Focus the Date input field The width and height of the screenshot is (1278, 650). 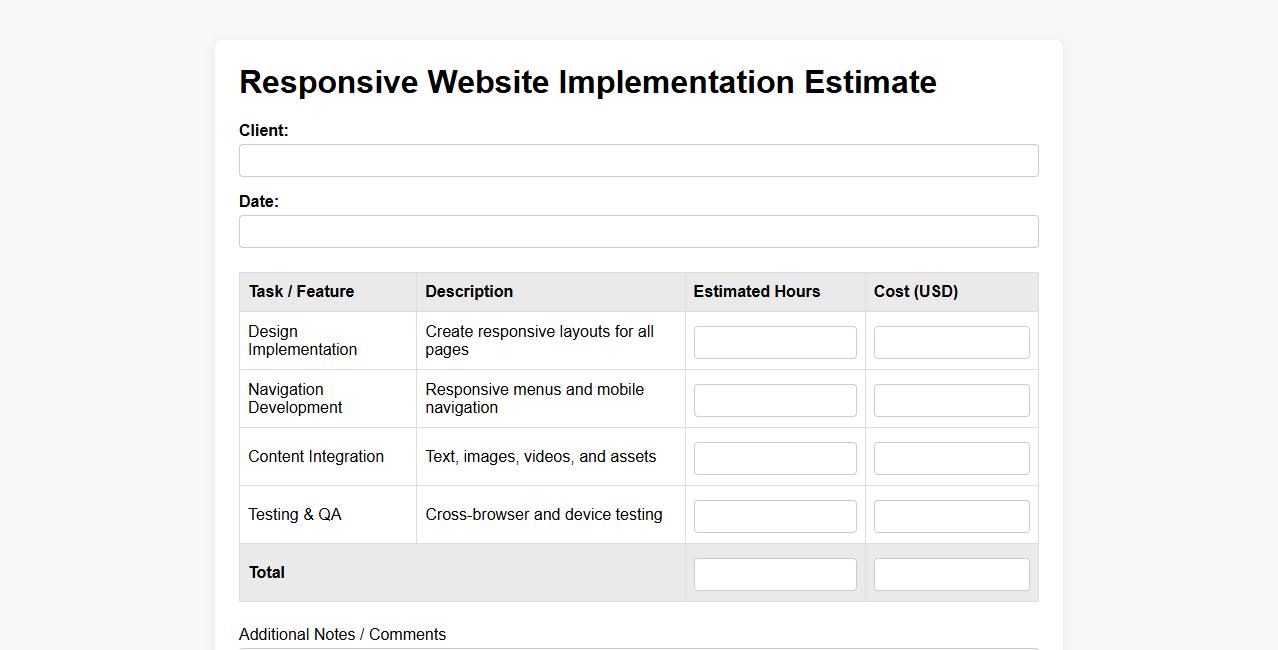(638, 232)
